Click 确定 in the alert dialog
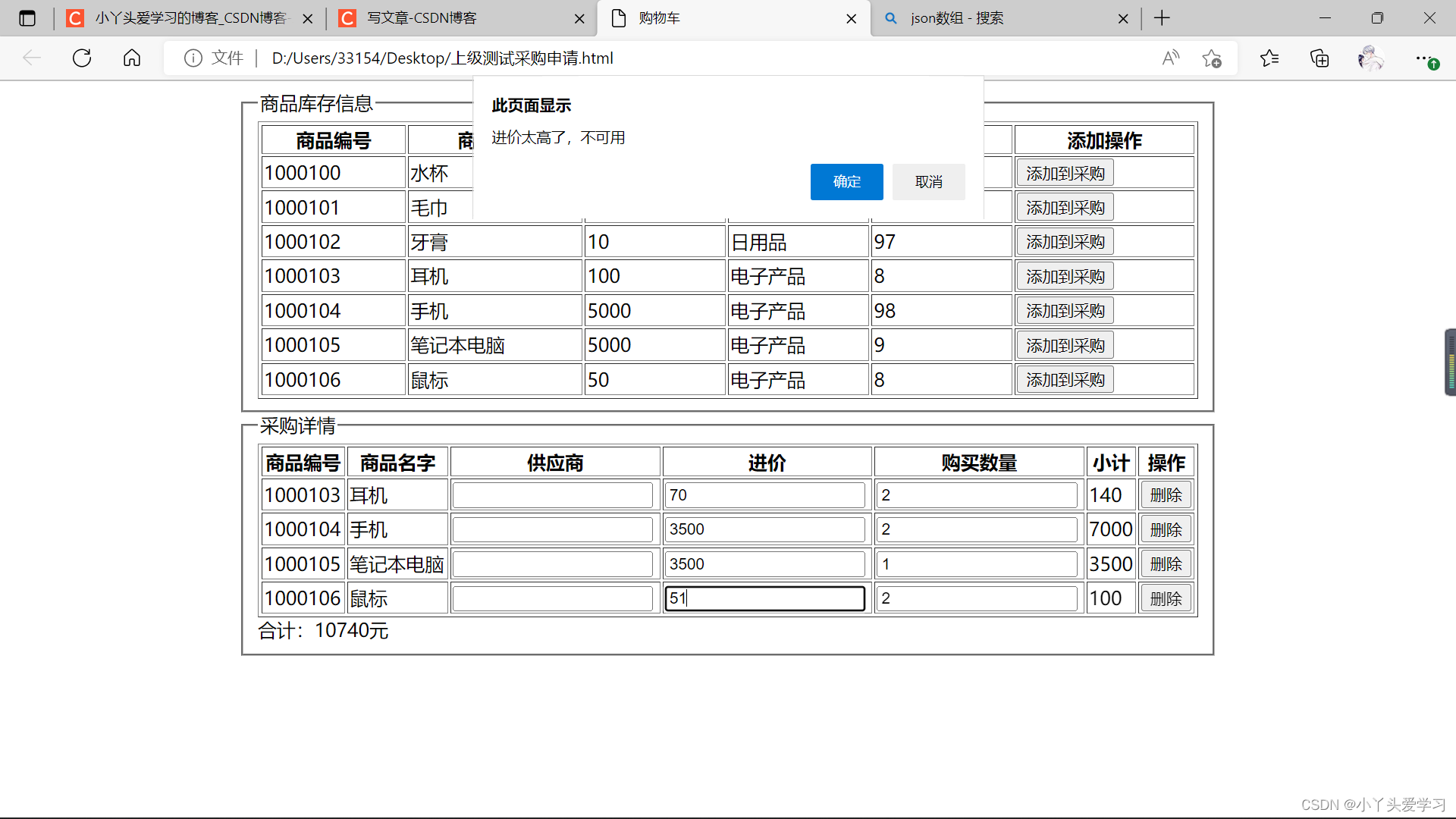 [x=846, y=182]
